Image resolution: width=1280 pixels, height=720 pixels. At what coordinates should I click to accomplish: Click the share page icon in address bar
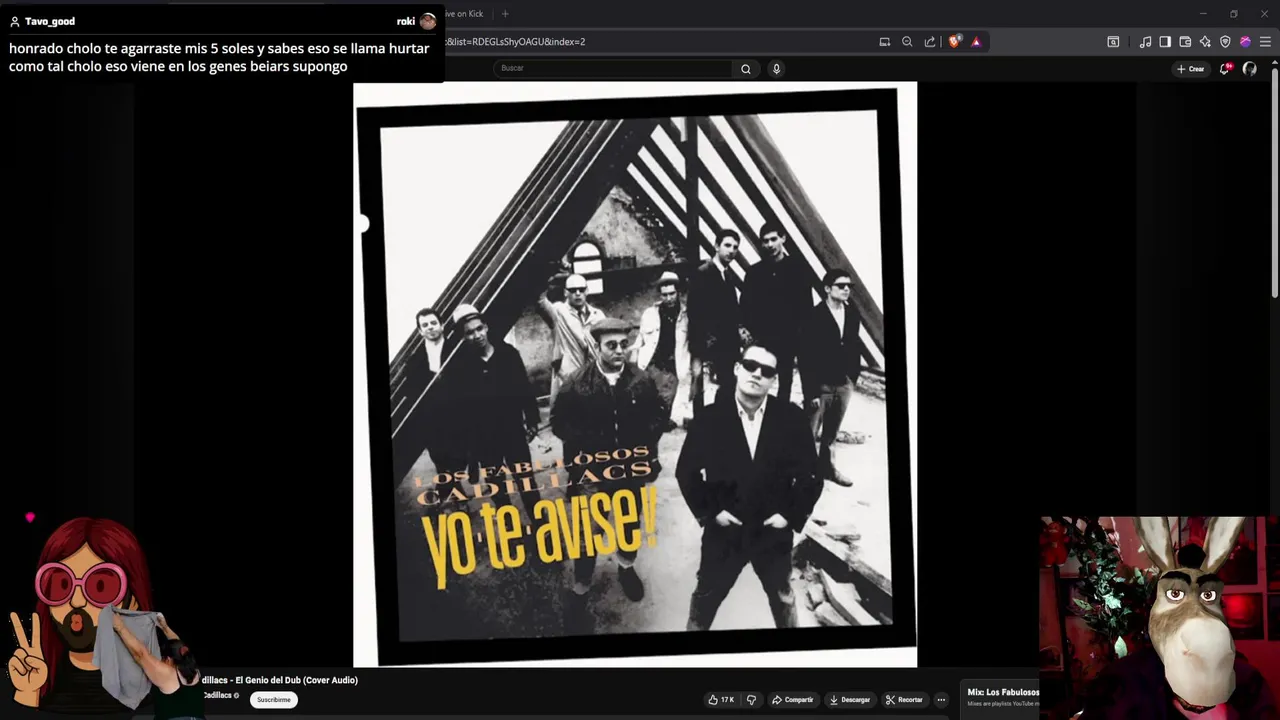(x=930, y=42)
